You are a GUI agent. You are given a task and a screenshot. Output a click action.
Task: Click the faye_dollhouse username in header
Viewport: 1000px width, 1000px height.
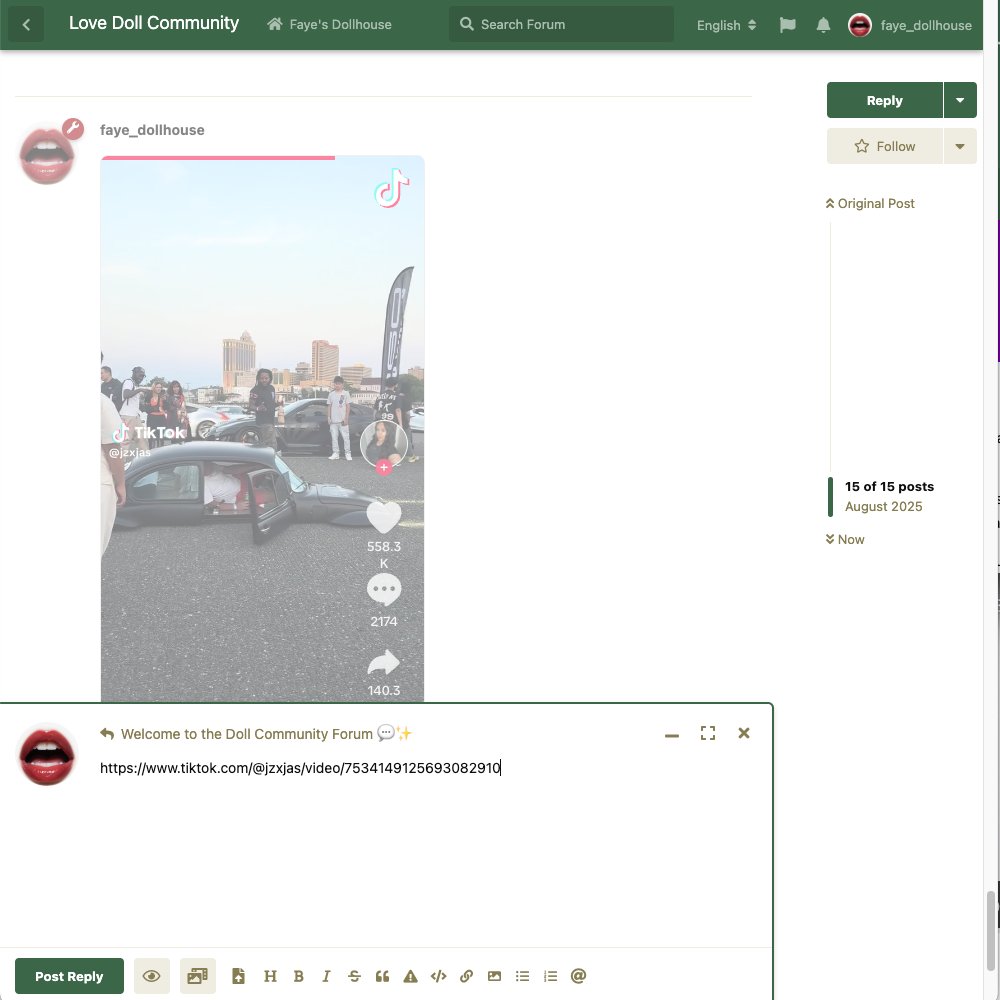coord(926,26)
